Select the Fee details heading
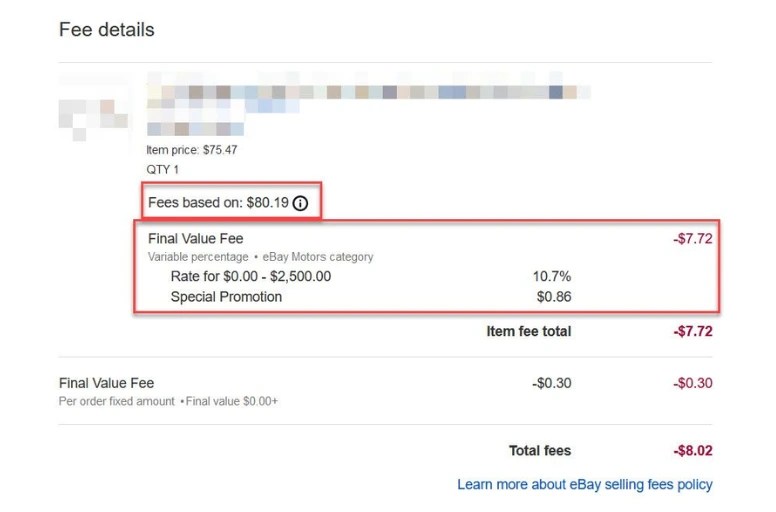 106,30
